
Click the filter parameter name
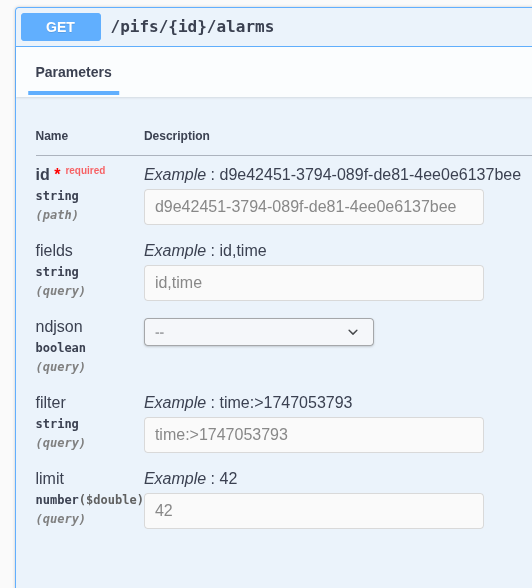51,403
